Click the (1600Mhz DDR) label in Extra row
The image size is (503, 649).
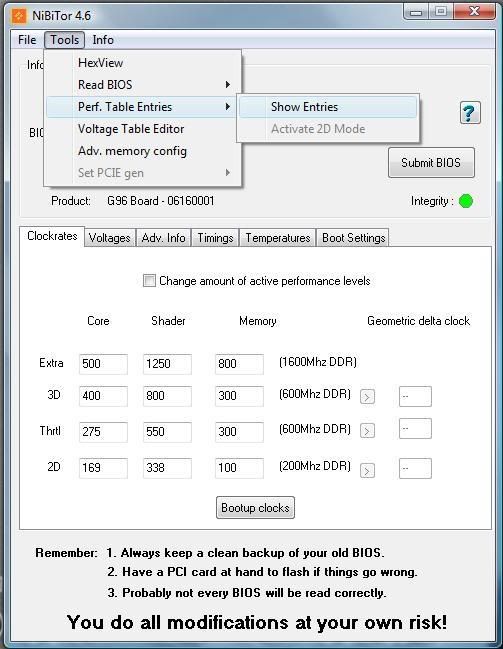tap(318, 362)
